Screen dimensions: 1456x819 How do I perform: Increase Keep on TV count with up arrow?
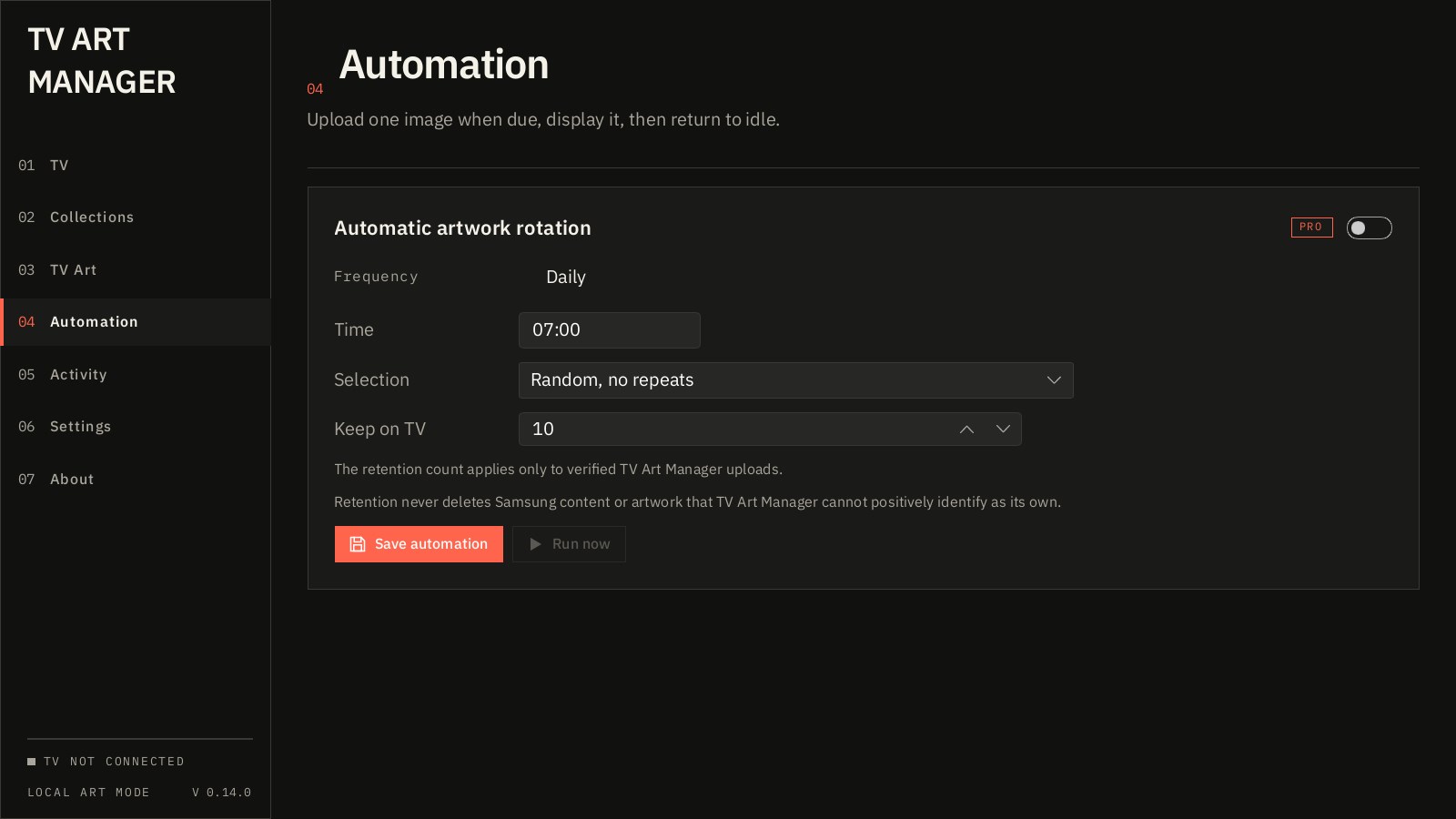(966, 430)
